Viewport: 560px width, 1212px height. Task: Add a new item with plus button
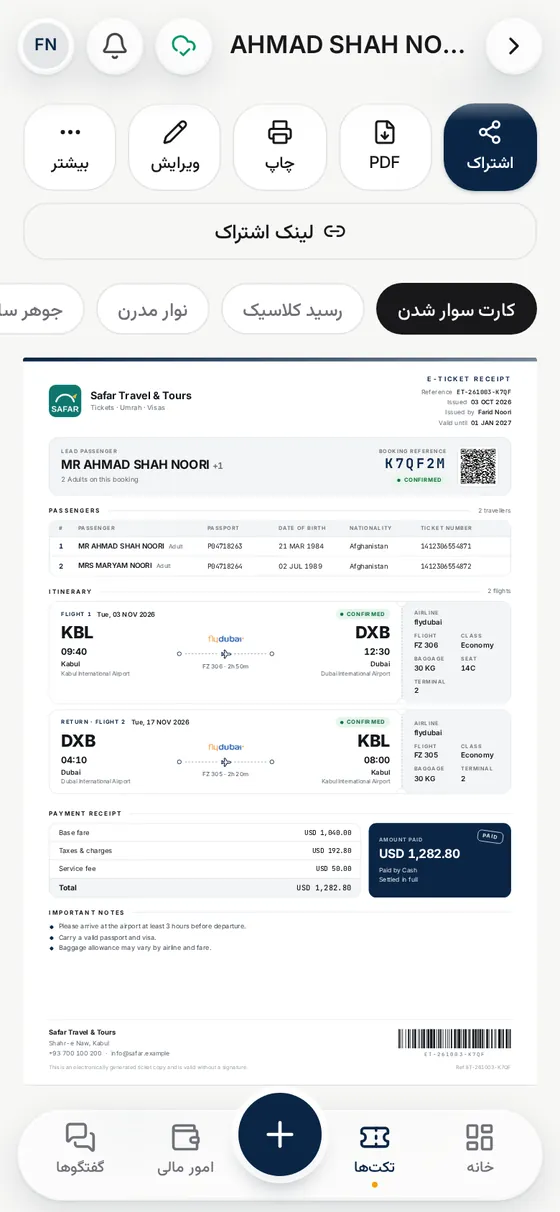[280, 1134]
